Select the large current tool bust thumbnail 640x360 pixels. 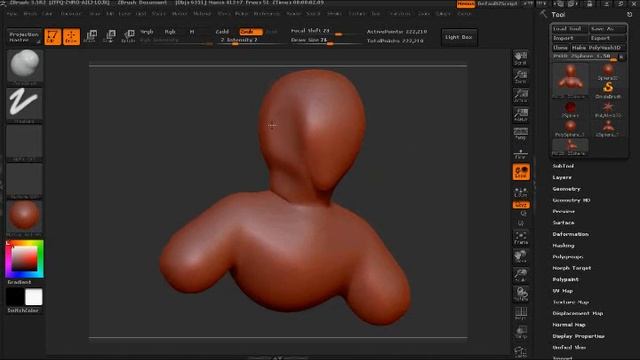tap(570, 80)
